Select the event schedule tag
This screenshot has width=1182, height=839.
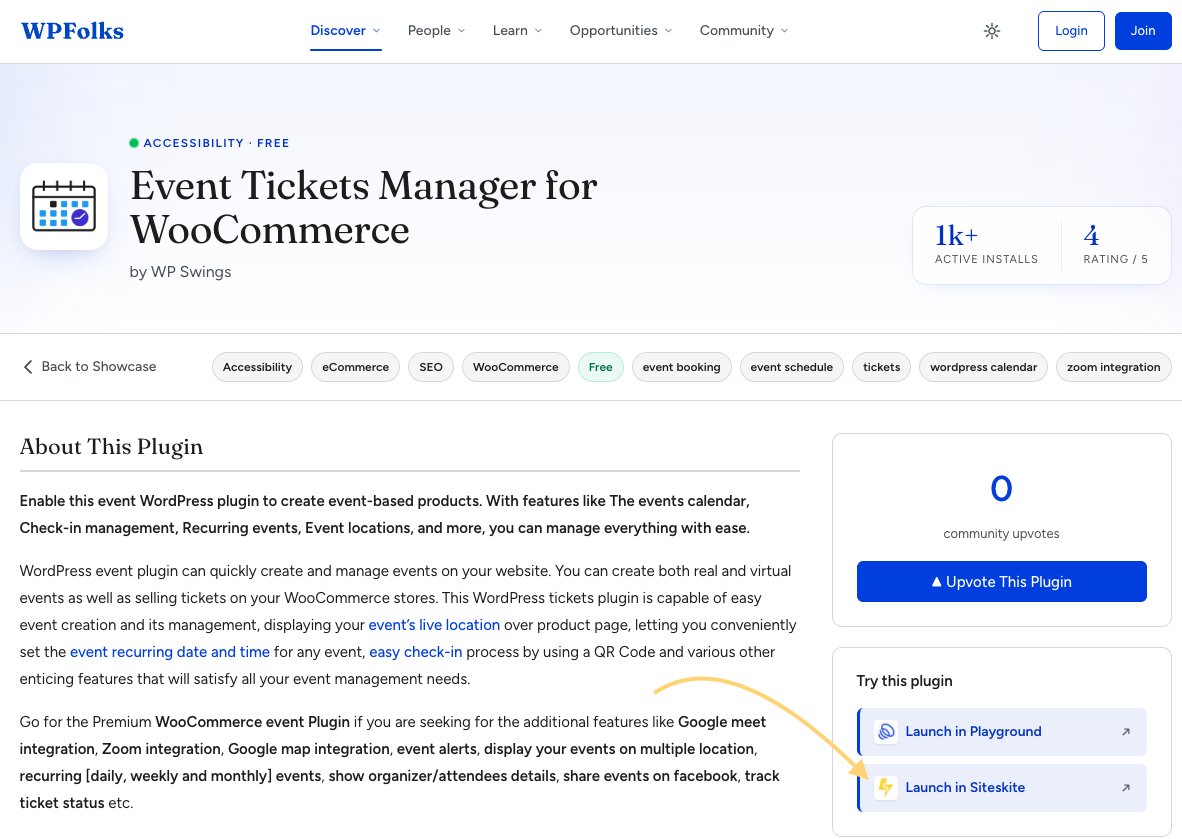pyautogui.click(x=792, y=367)
